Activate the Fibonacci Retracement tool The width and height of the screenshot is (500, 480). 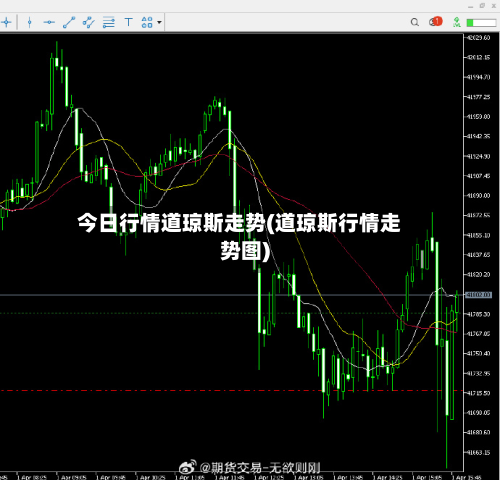tap(109, 23)
